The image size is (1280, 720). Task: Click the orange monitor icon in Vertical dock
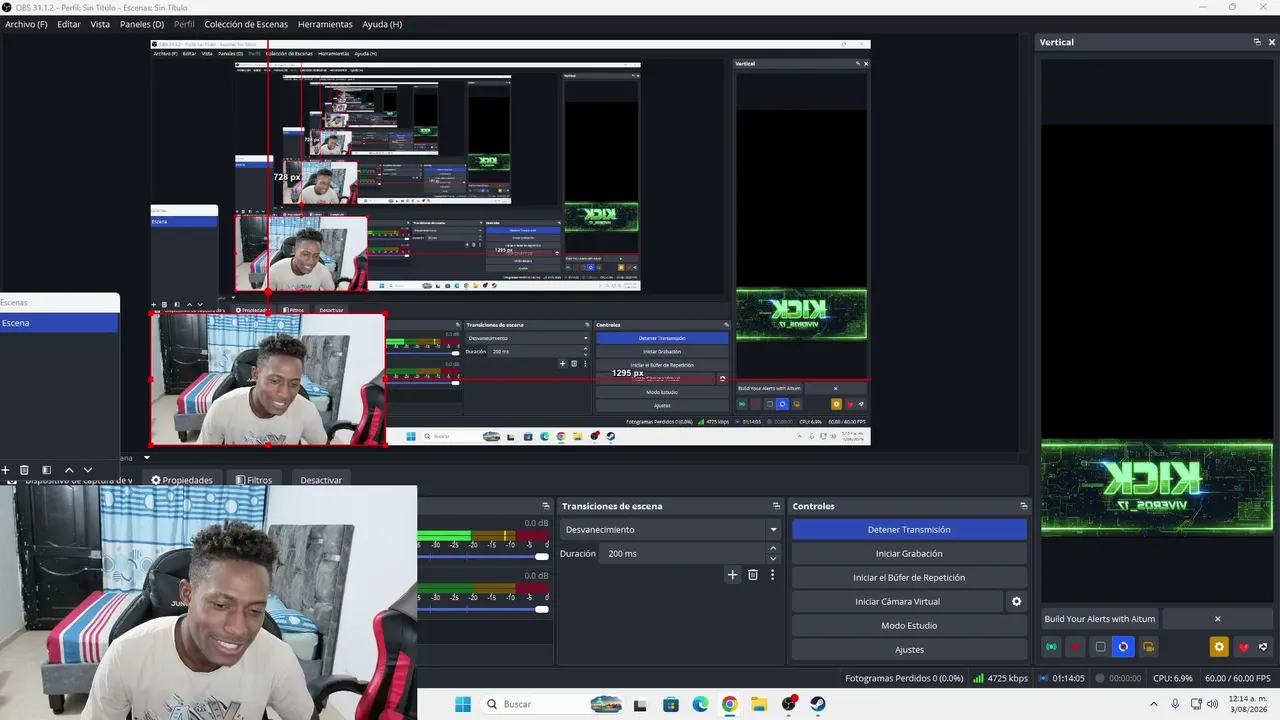point(1148,647)
